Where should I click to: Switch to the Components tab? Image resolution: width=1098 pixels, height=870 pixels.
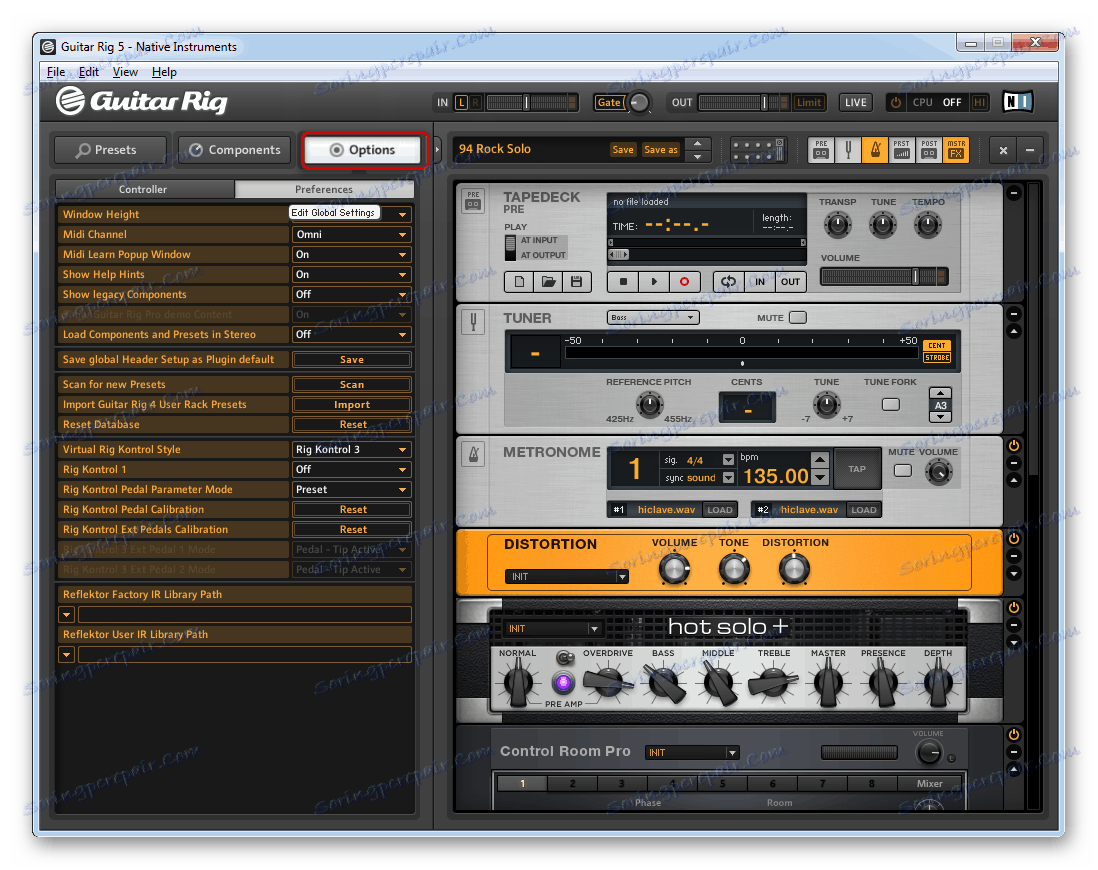(x=235, y=150)
